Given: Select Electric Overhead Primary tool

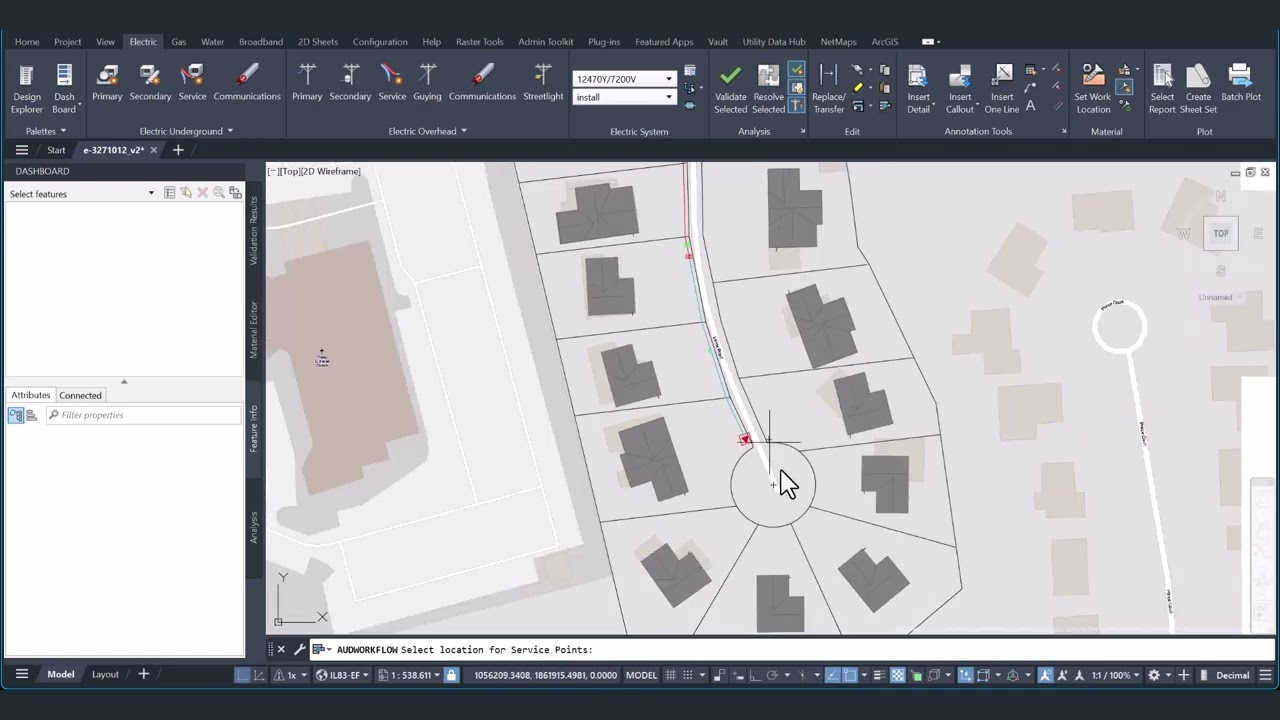Looking at the screenshot, I should point(307,83).
